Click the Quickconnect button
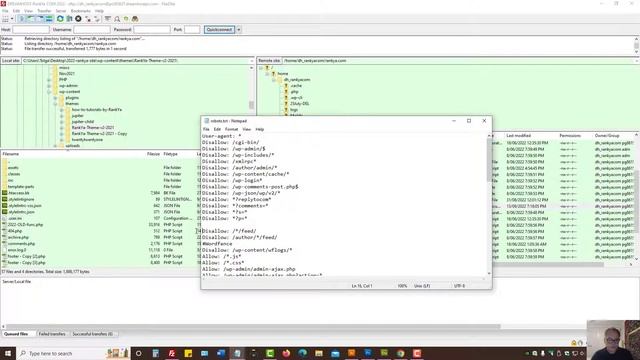Screen dimensions: 640x360 [x=219, y=29]
